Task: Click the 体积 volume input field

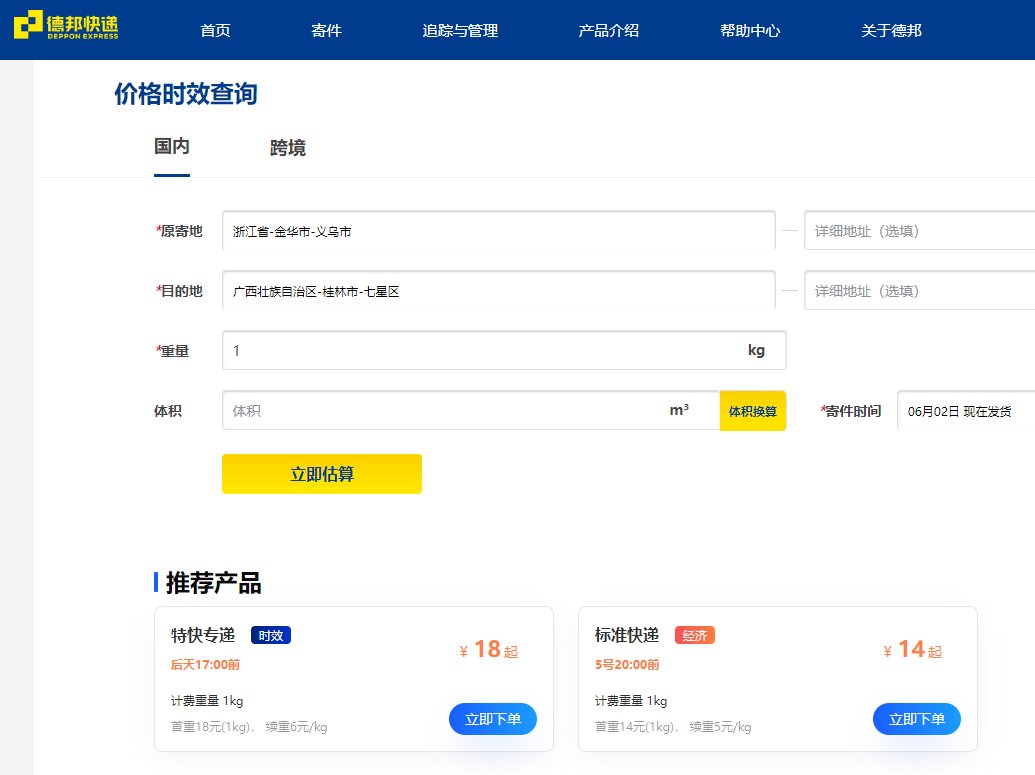Action: pos(450,410)
